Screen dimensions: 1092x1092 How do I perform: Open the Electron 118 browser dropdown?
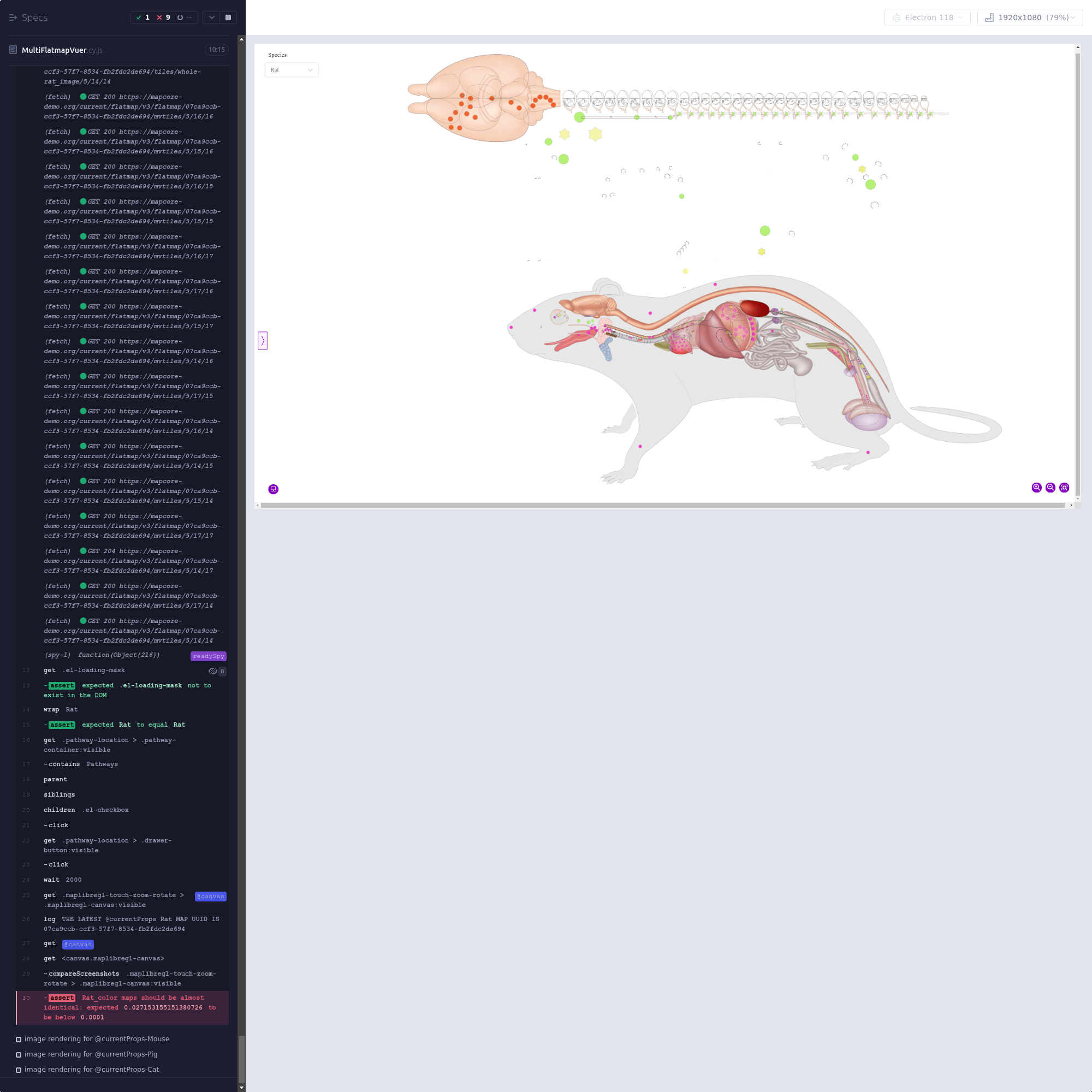(927, 17)
